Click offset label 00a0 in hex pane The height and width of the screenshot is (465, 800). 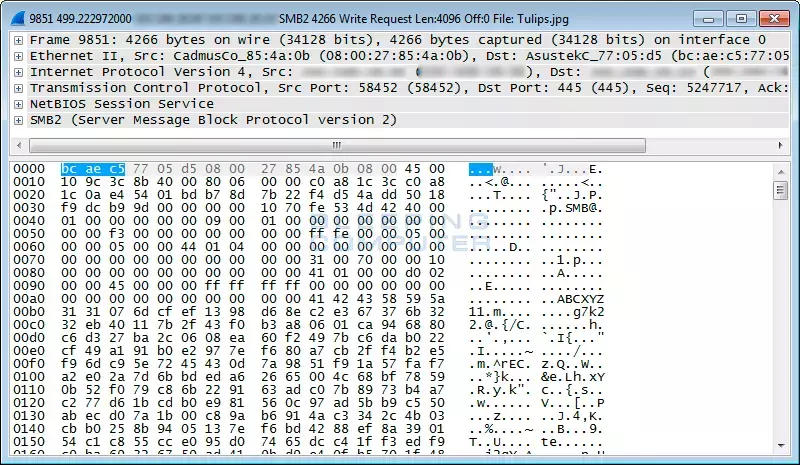point(29,299)
